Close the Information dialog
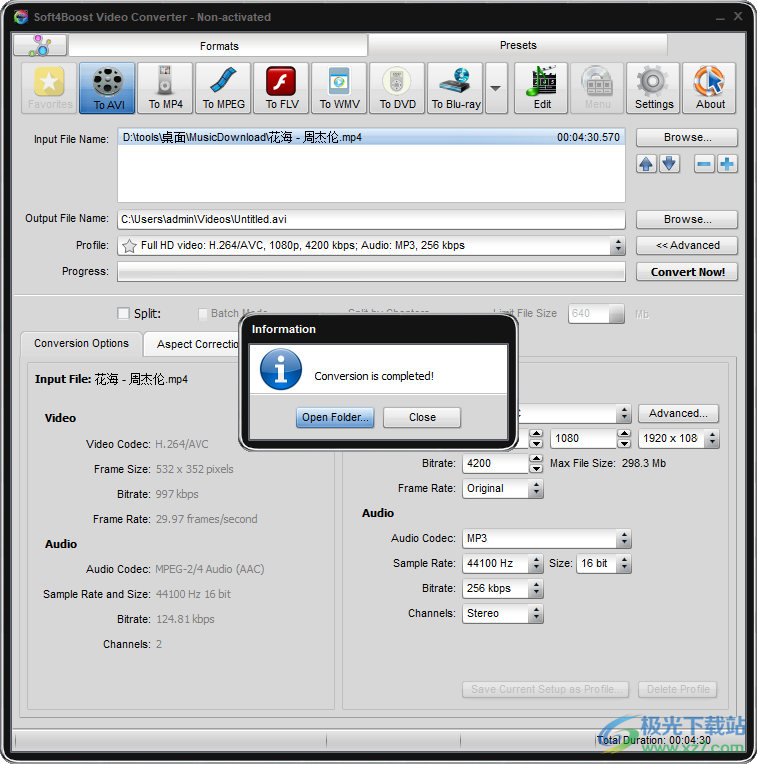 coord(422,418)
